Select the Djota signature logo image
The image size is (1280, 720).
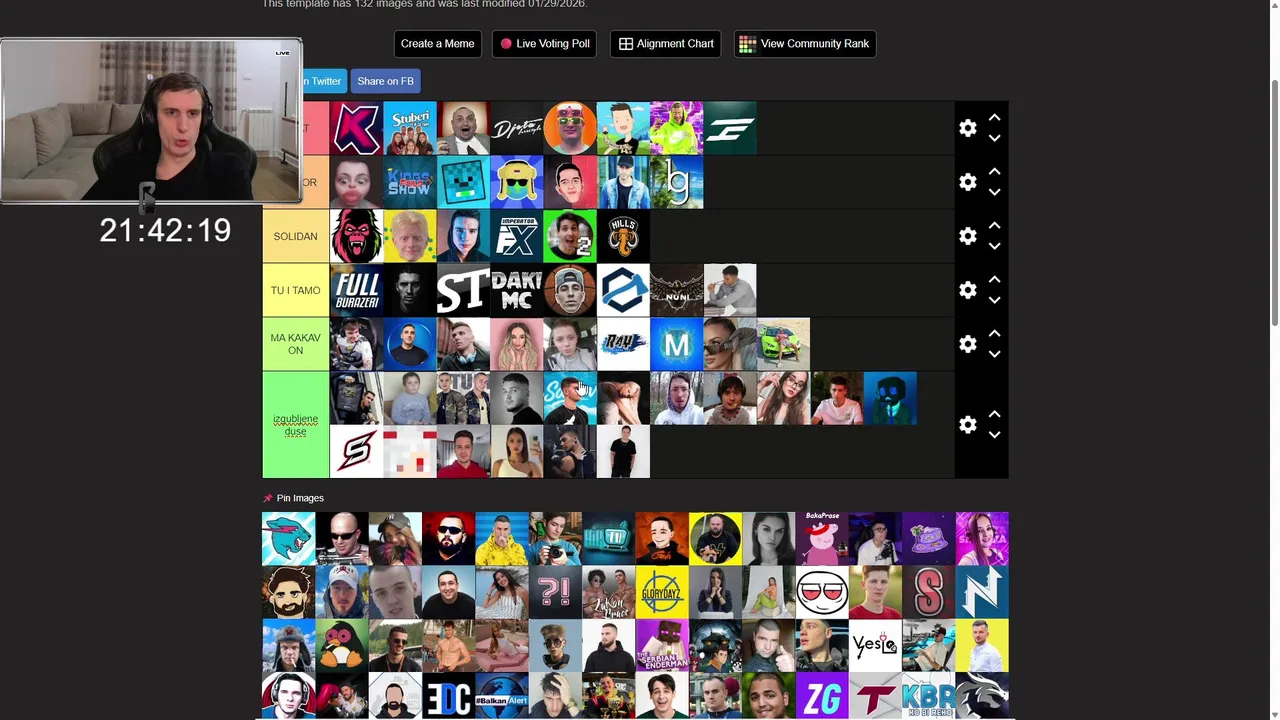pyautogui.click(x=517, y=128)
